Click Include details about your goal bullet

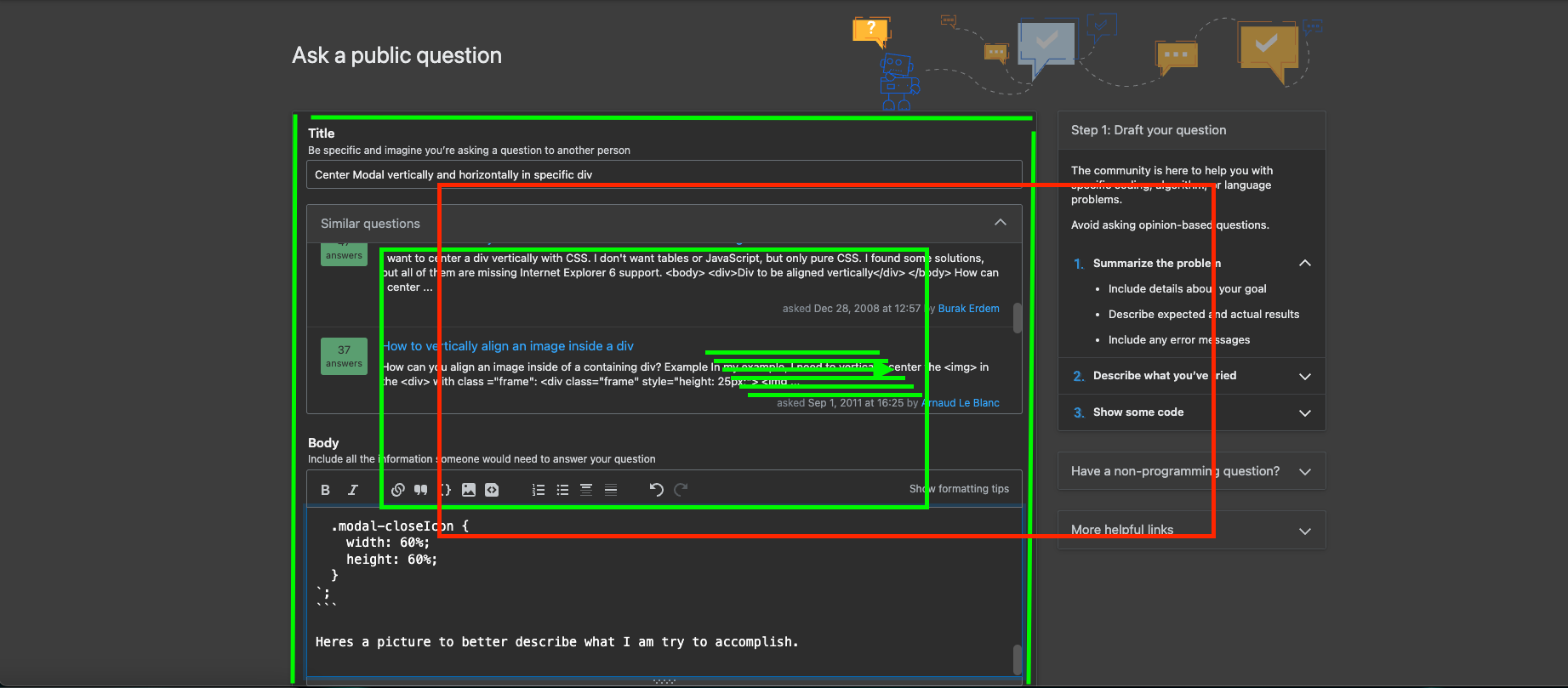point(1187,288)
